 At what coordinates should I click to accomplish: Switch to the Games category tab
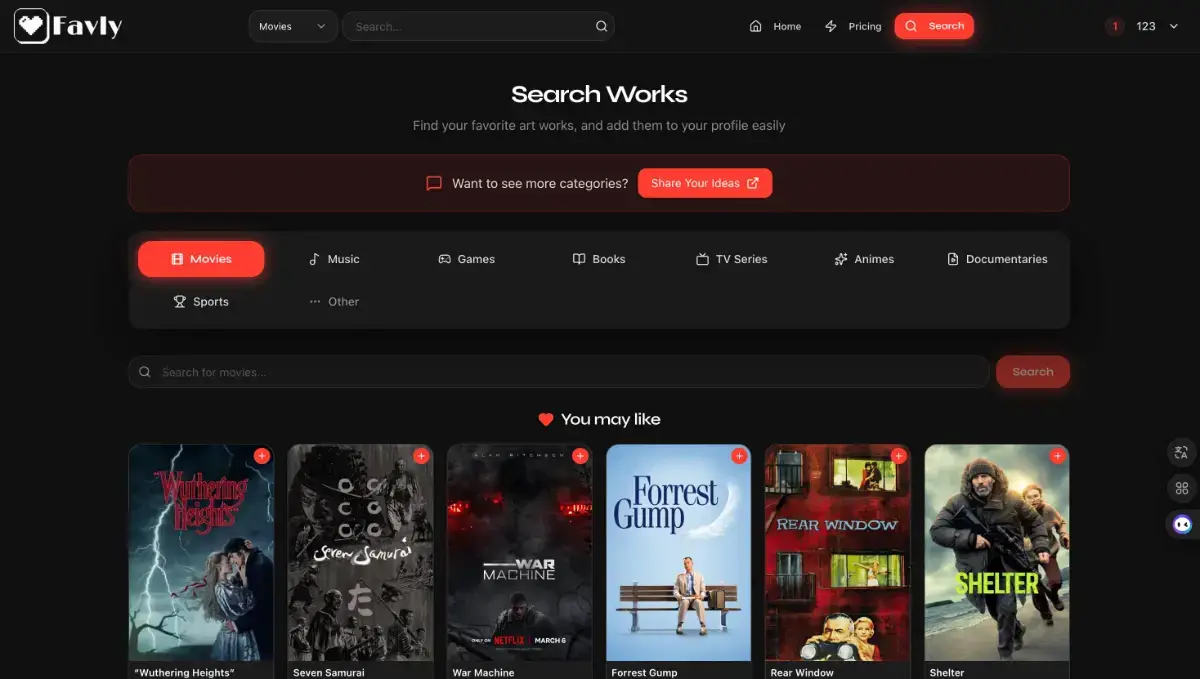pyautogui.click(x=467, y=259)
